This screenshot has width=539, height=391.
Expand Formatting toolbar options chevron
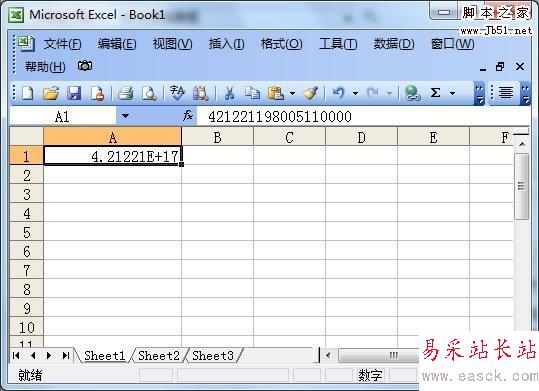pyautogui.click(x=526, y=93)
